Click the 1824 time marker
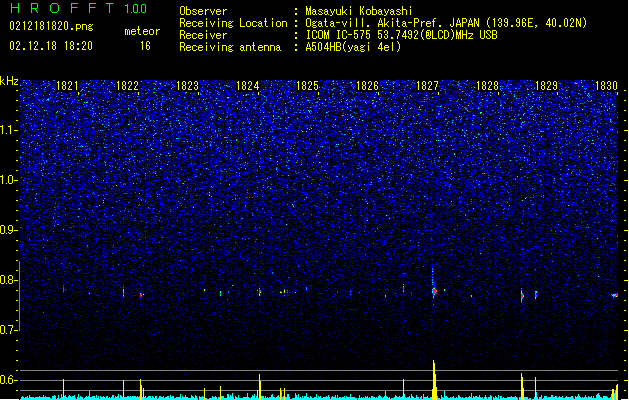 point(248,86)
